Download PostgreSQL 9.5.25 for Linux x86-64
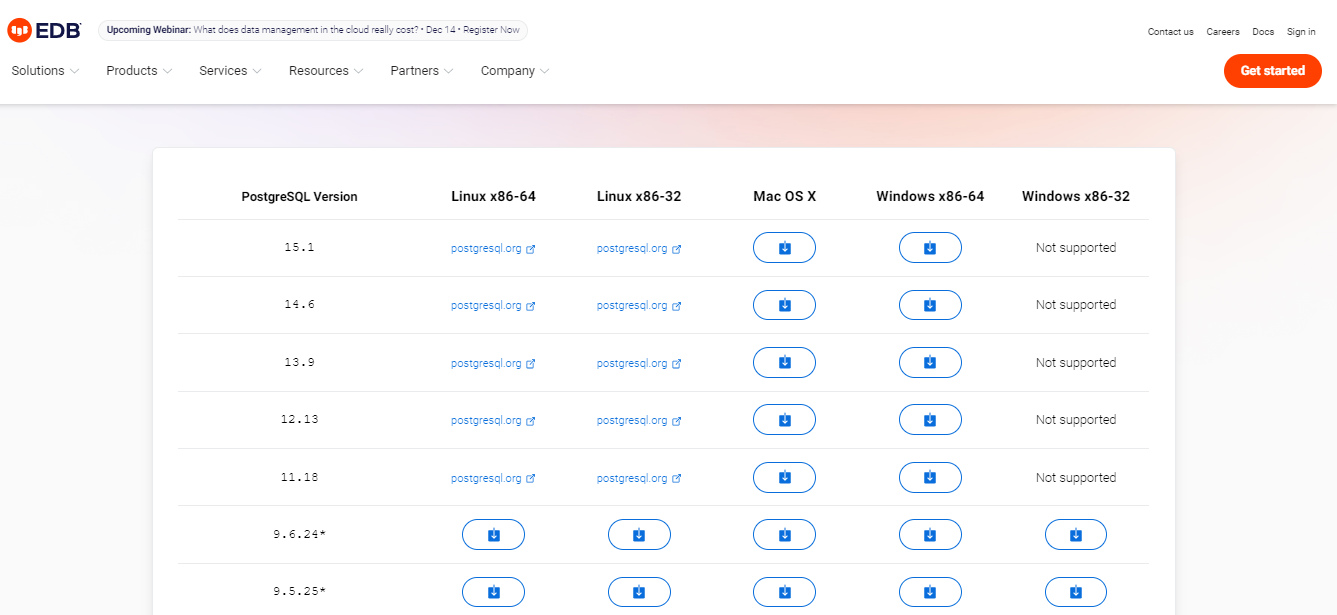Image resolution: width=1337 pixels, height=615 pixels. (493, 592)
